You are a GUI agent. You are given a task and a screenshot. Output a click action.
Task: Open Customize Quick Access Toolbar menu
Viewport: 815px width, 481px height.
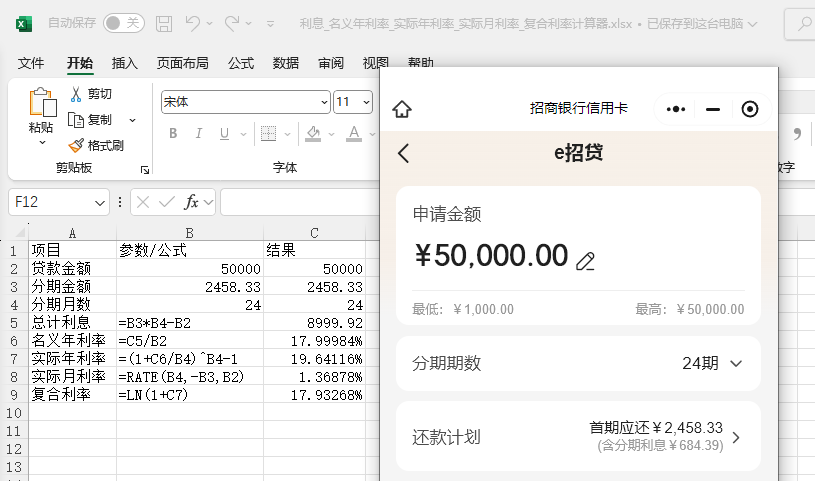point(270,23)
